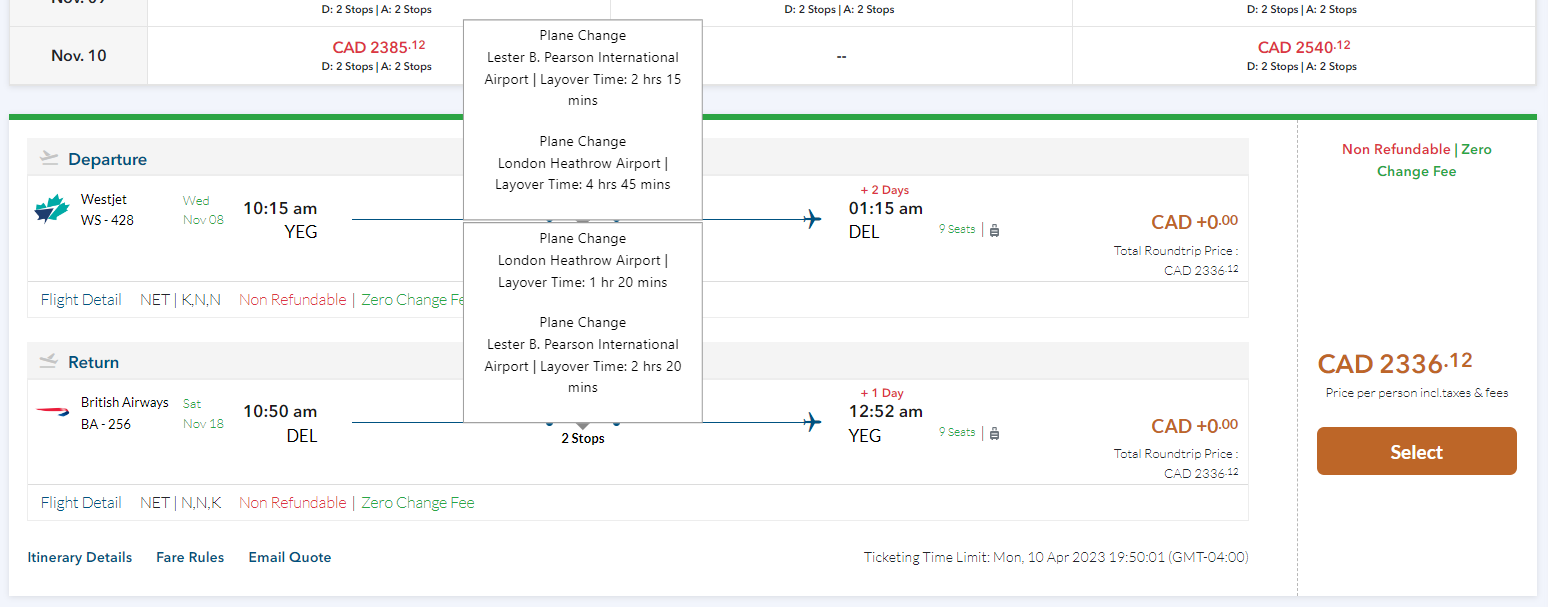
Task: Click the baggage icon in departure row
Action: pyautogui.click(x=994, y=230)
